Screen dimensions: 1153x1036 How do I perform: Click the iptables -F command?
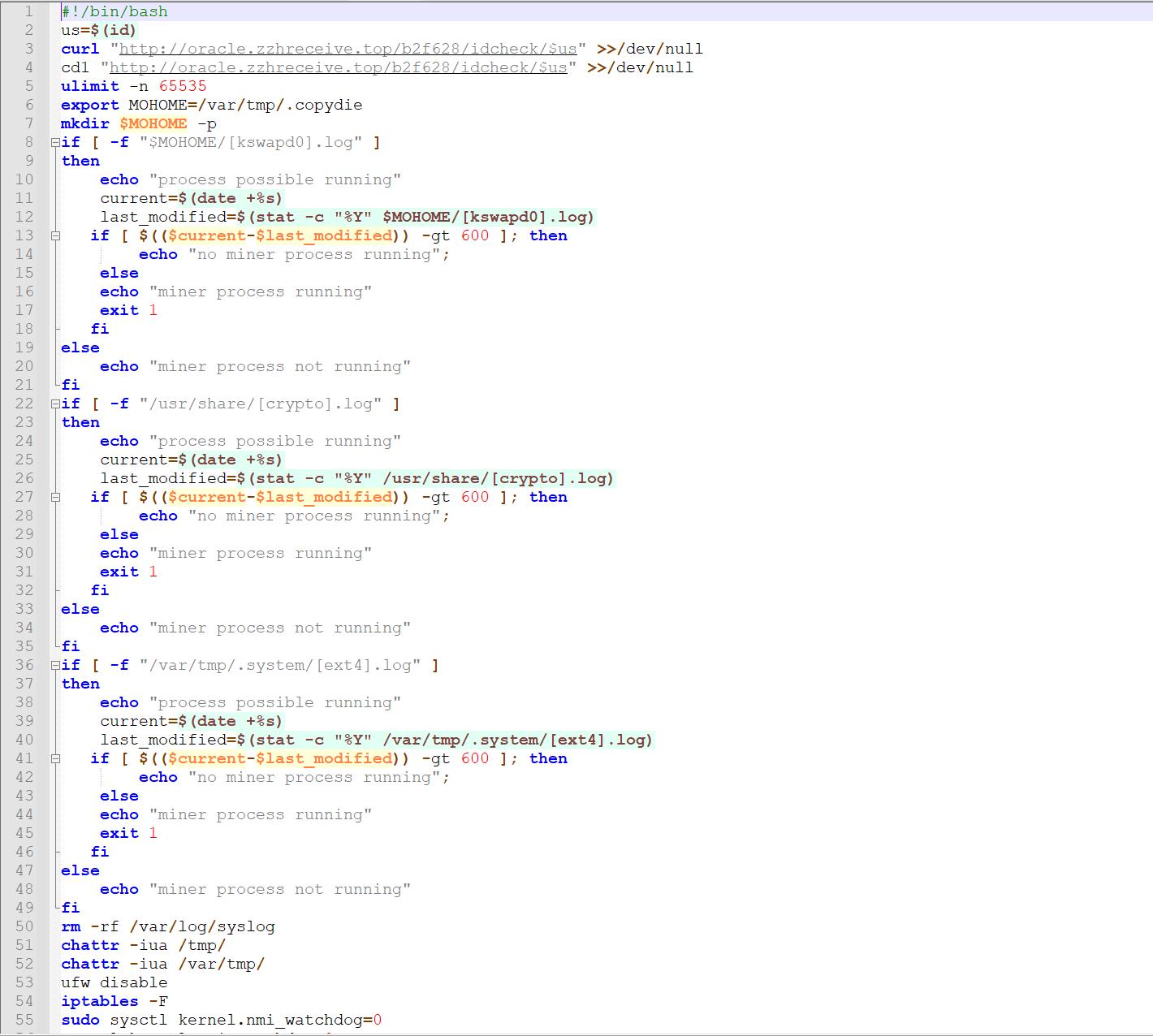click(114, 1001)
